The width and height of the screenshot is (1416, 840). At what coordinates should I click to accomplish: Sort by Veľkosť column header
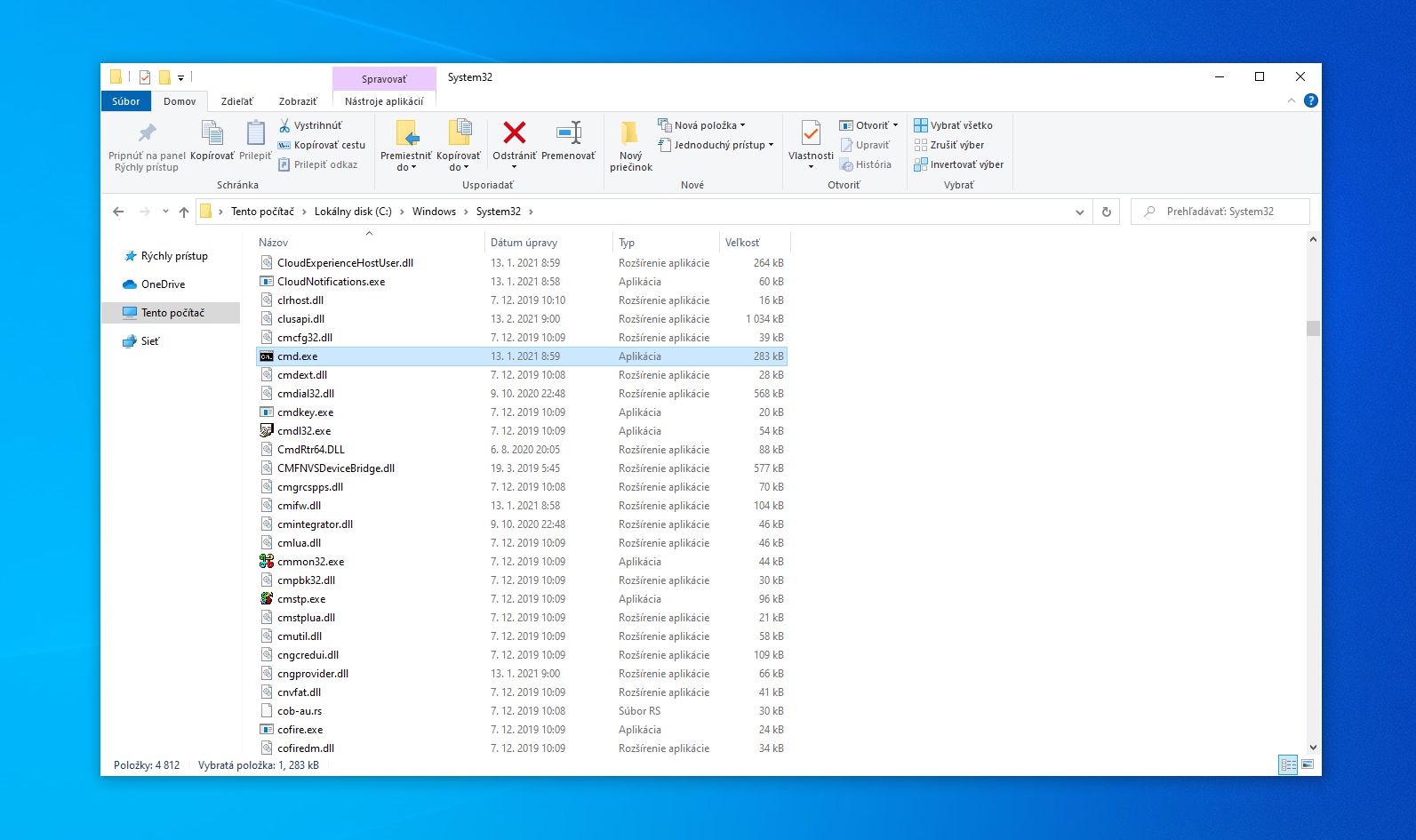(x=754, y=242)
